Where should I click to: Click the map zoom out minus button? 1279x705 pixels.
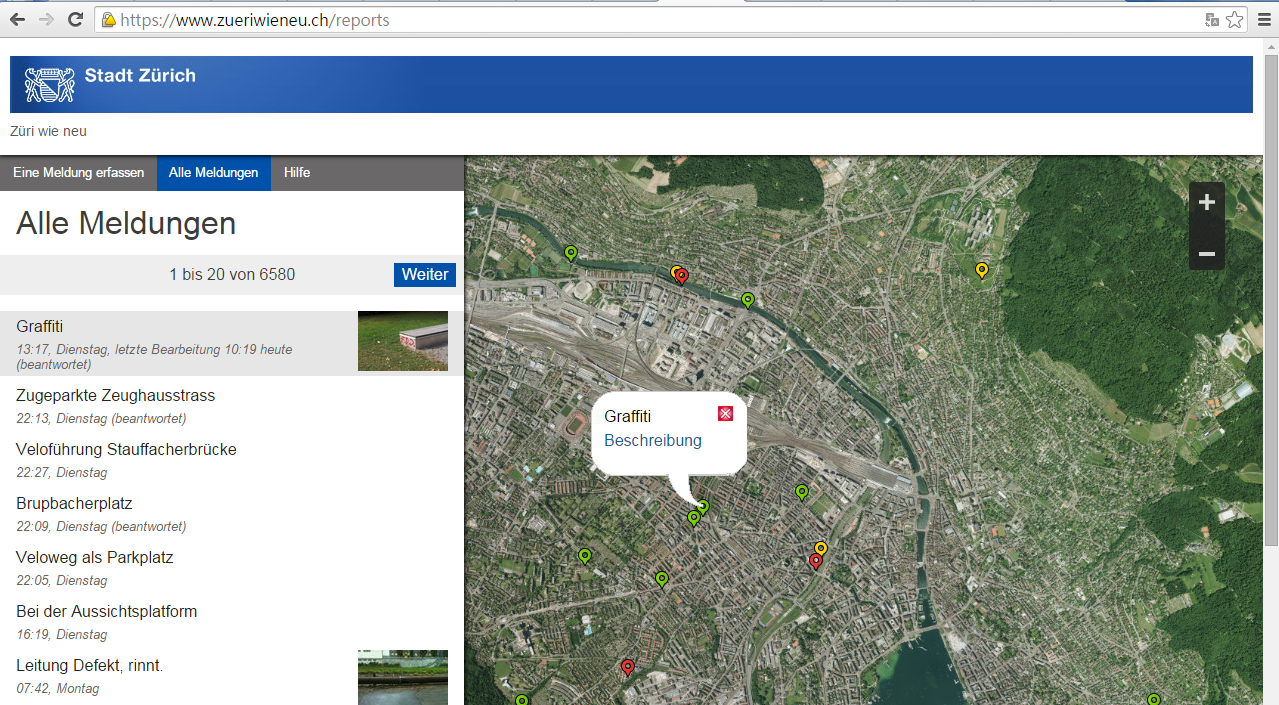pyautogui.click(x=1206, y=254)
